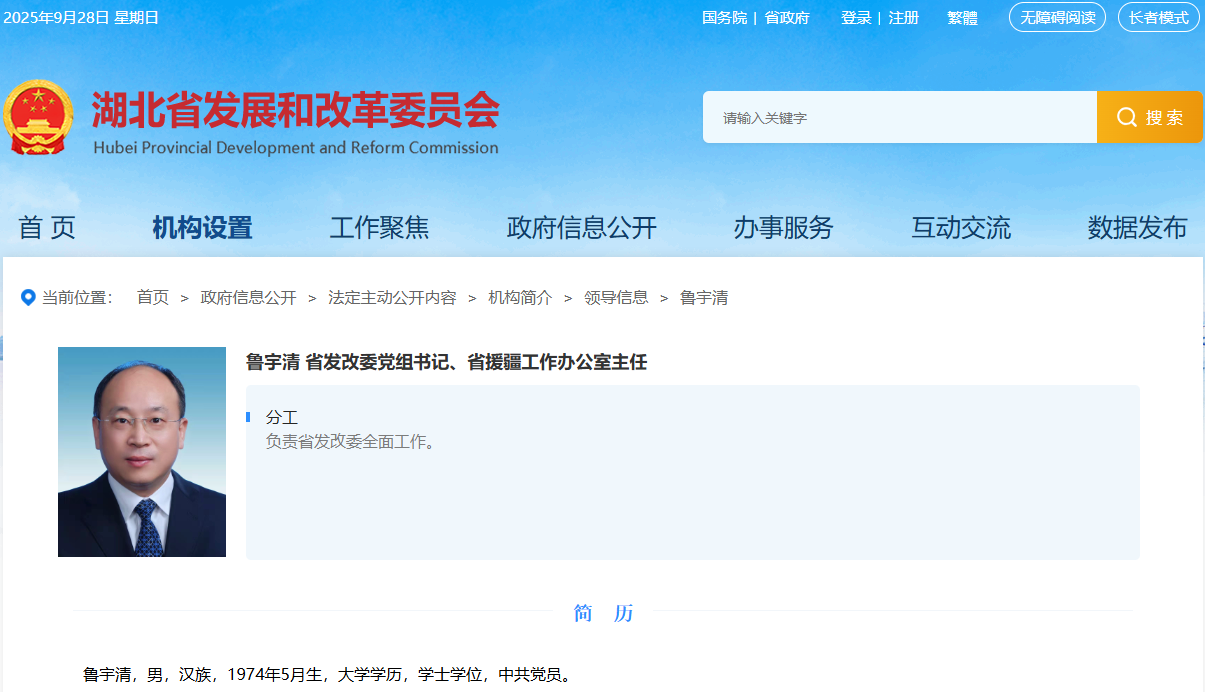
Task: Visit the 省政府 website link
Action: click(x=787, y=17)
